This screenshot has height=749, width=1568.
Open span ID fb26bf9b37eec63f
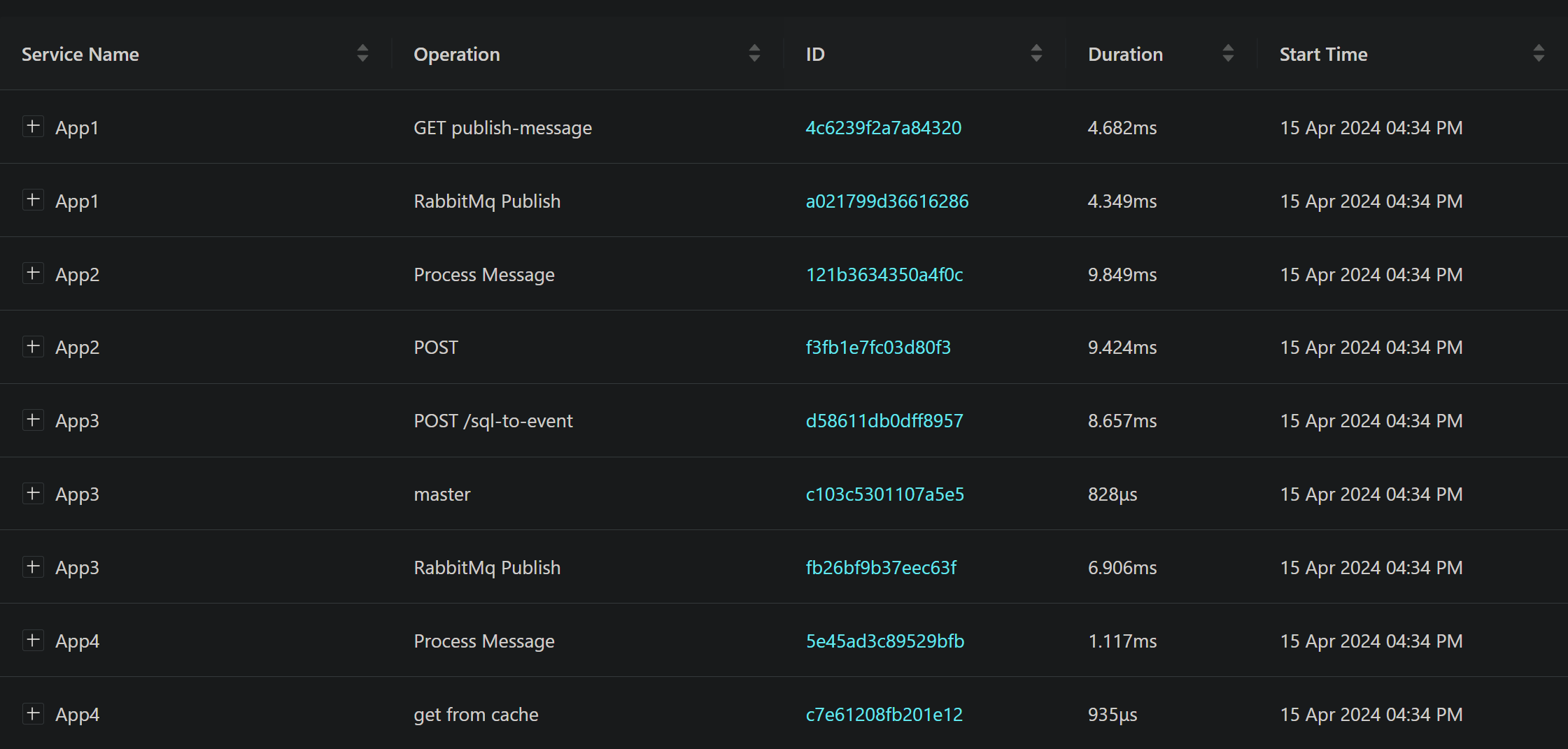[x=881, y=568]
